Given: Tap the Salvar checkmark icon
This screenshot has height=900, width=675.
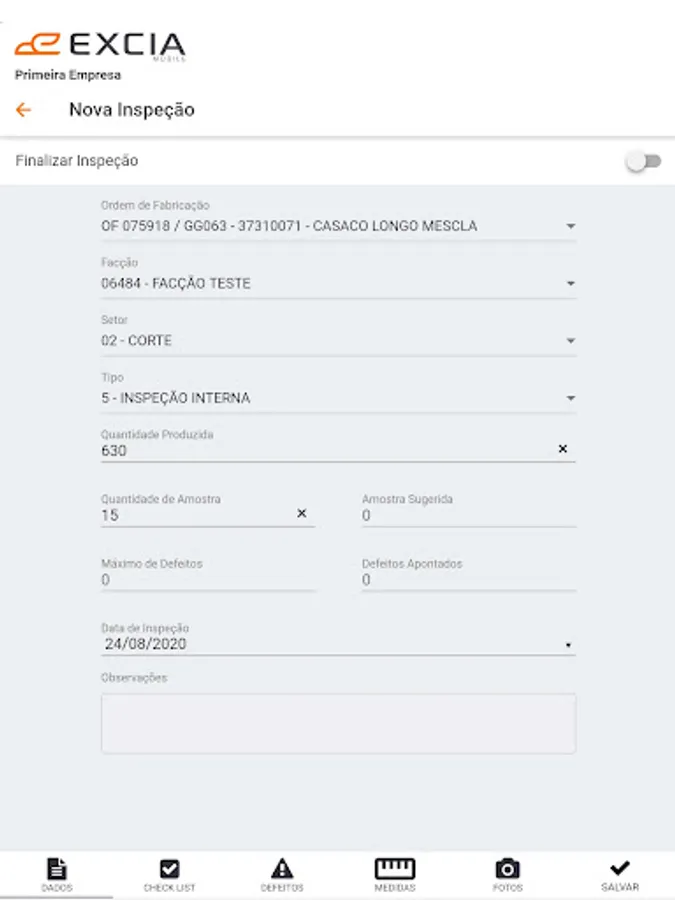Looking at the screenshot, I should click(x=620, y=869).
